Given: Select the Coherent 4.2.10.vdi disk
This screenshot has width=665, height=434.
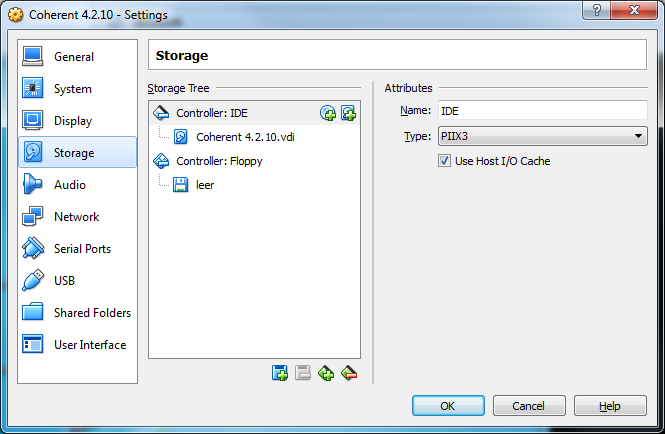Looking at the screenshot, I should coord(244,137).
